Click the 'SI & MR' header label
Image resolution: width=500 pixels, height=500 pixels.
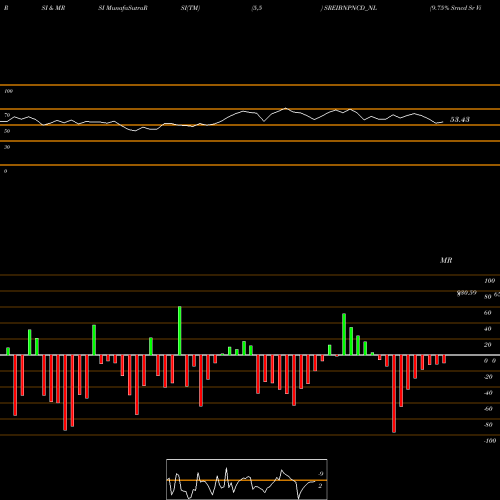click(53, 8)
